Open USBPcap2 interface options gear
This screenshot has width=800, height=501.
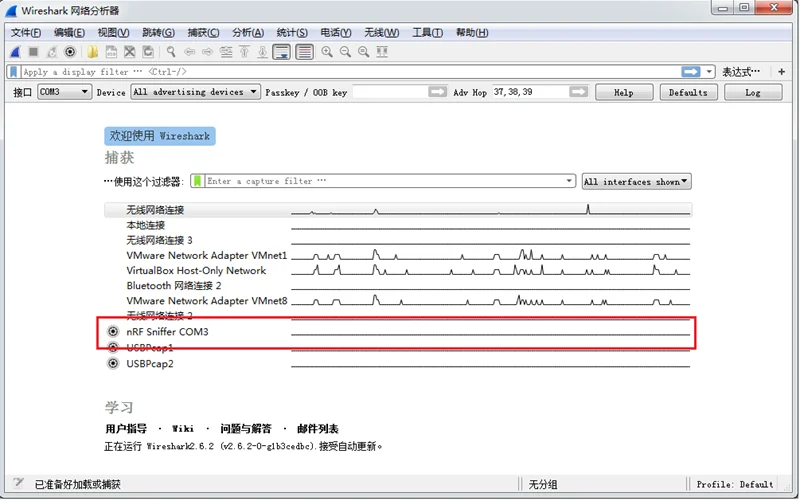tap(113, 363)
